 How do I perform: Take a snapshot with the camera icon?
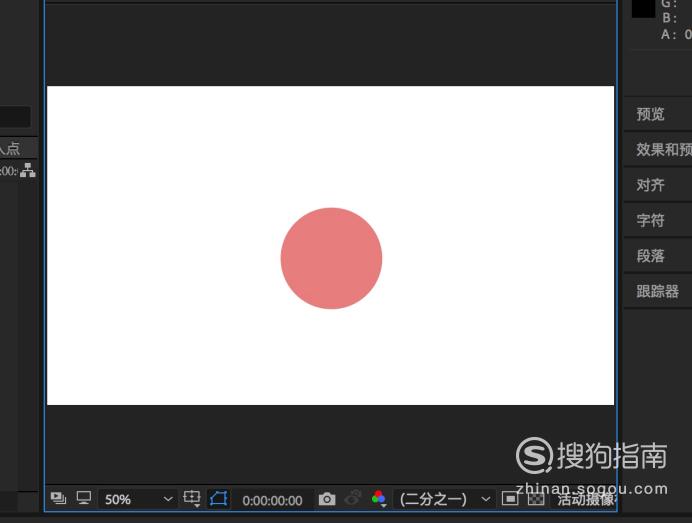pos(327,499)
